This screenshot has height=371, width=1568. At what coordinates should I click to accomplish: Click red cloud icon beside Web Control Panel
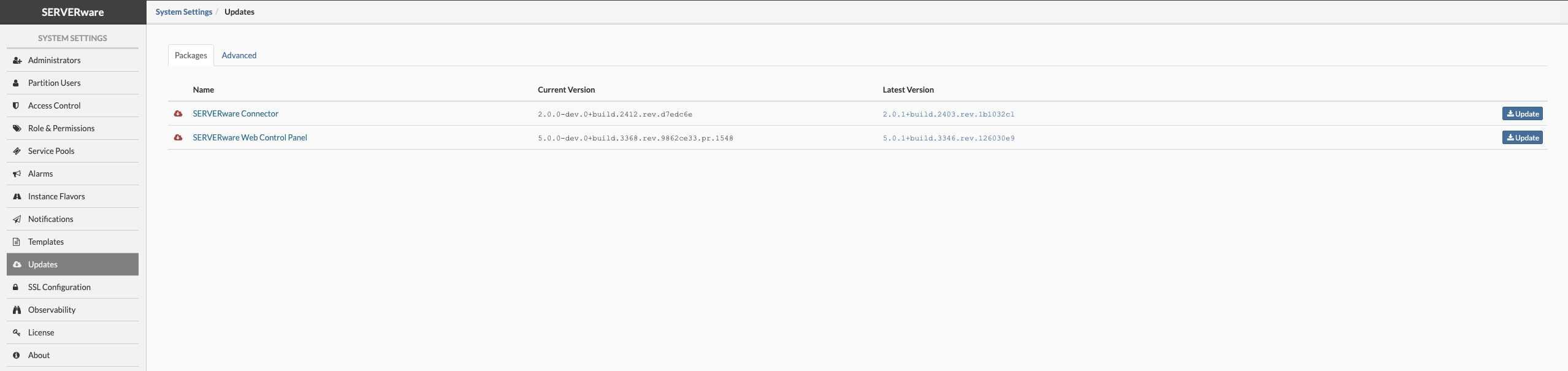click(178, 137)
